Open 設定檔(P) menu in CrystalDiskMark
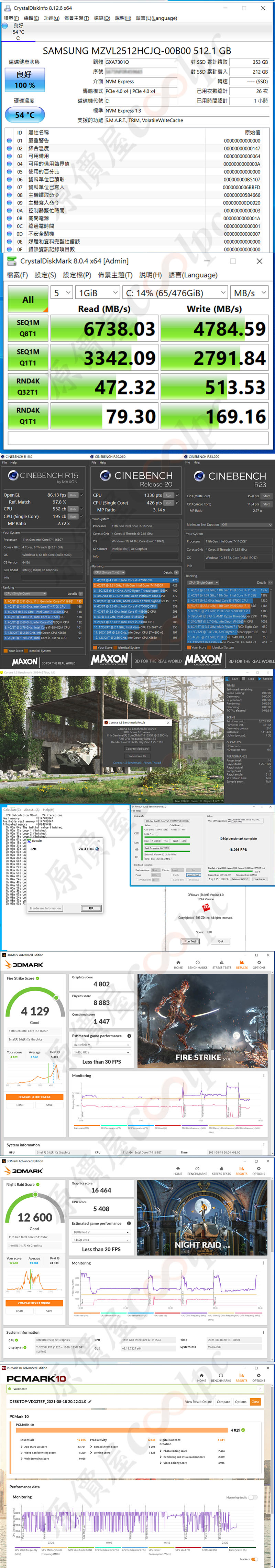Screen dimensions: 275x1568 point(77,275)
